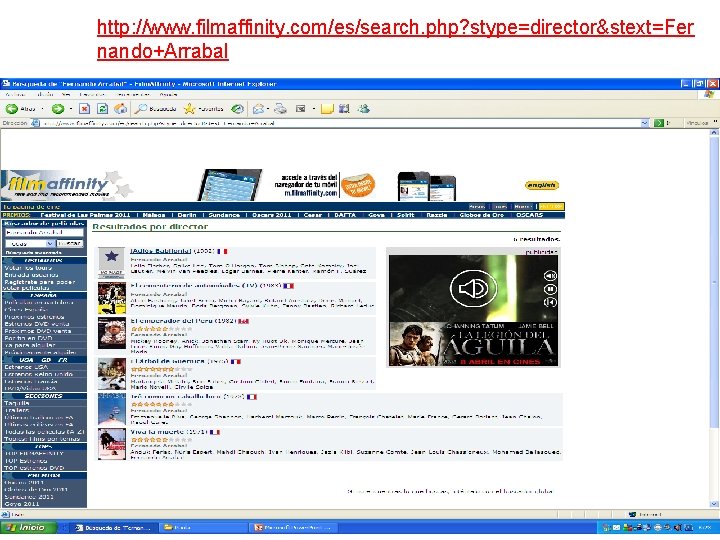Viewport: 720px width, 540px height.
Task: Open the Forward button dropdown arrow
Action: 71,109
